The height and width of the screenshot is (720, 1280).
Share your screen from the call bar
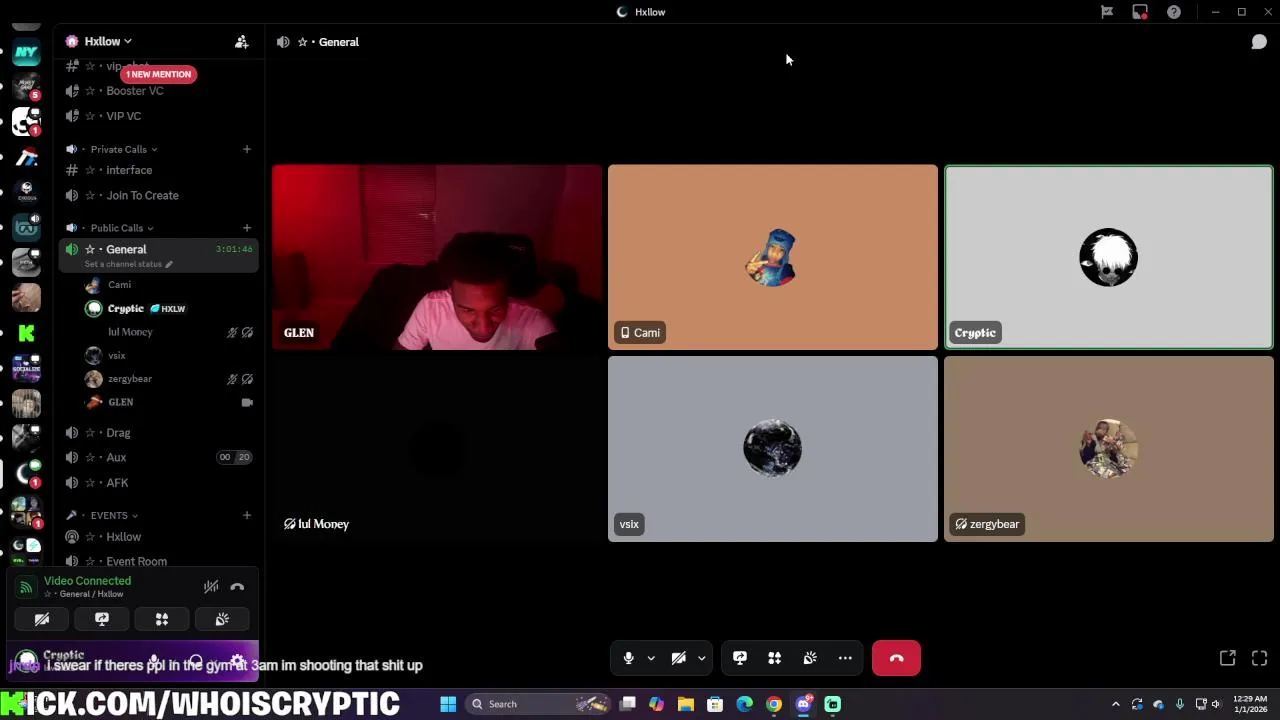coord(740,658)
